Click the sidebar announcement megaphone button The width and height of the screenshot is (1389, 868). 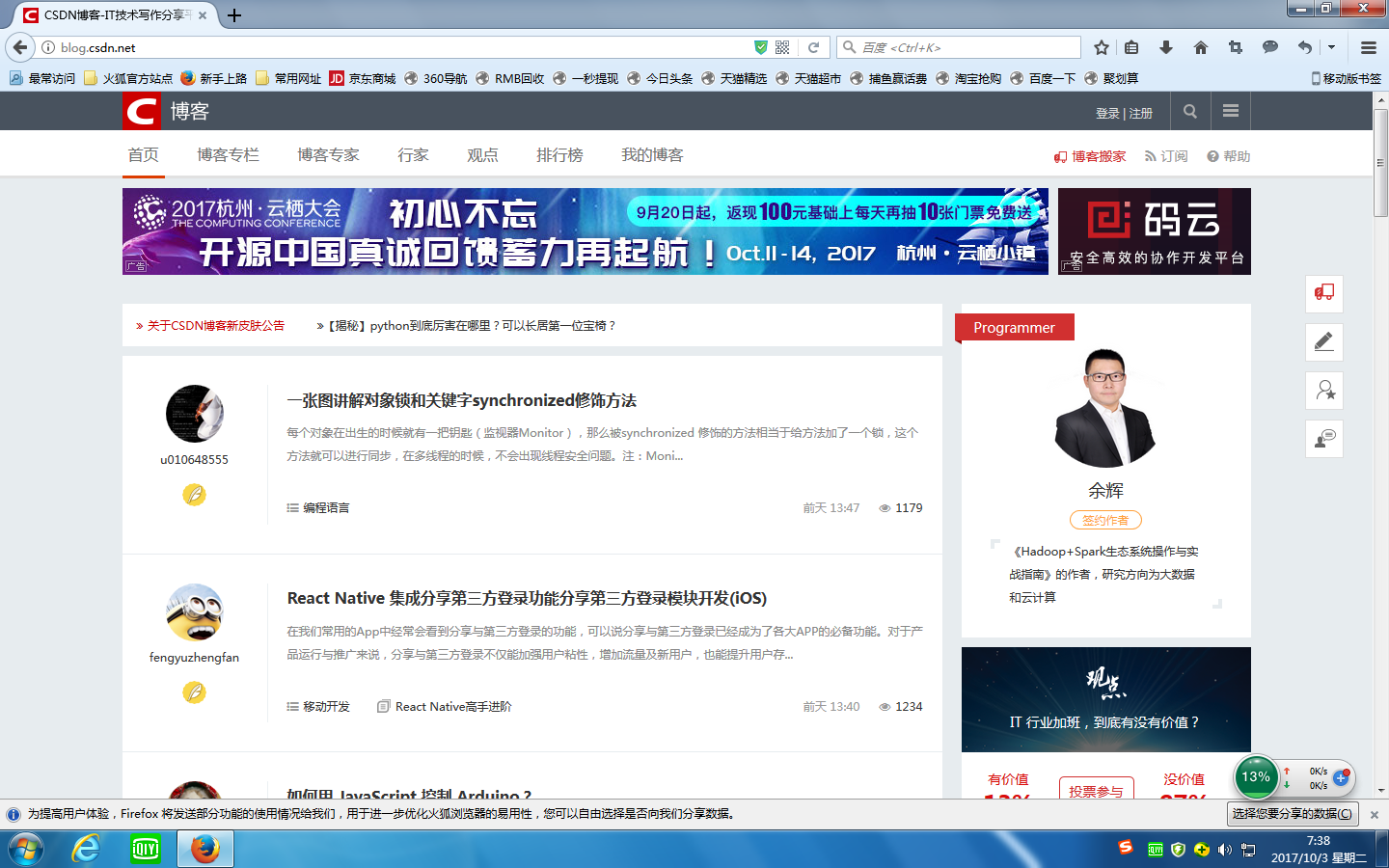coord(1324,293)
